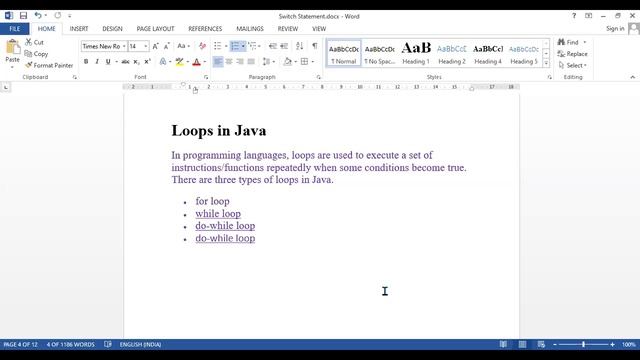Open the Font dialog launcher
Viewport: 640px width, 360px height.
pos(206,77)
